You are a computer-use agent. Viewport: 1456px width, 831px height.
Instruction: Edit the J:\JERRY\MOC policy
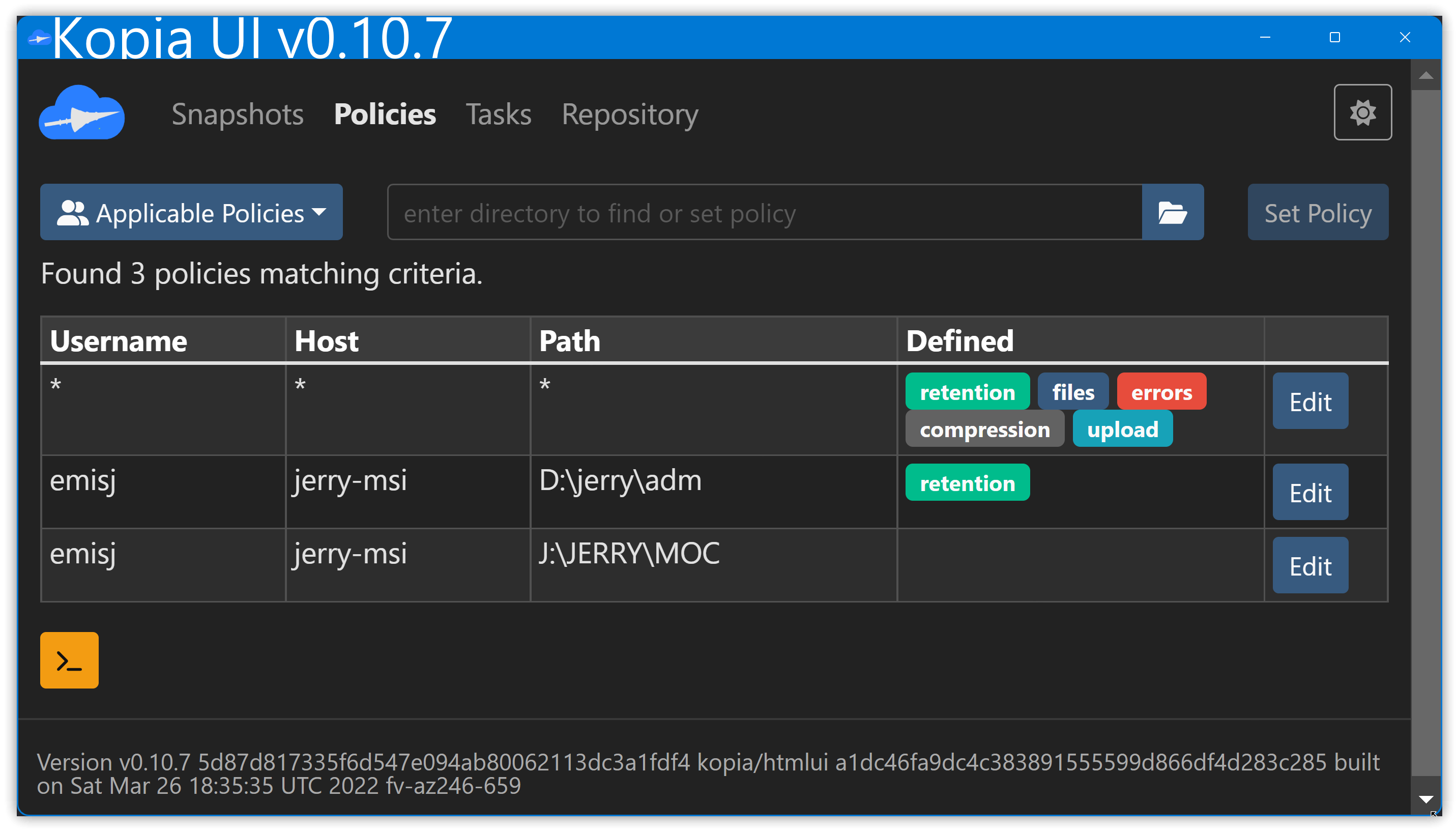(x=1310, y=566)
